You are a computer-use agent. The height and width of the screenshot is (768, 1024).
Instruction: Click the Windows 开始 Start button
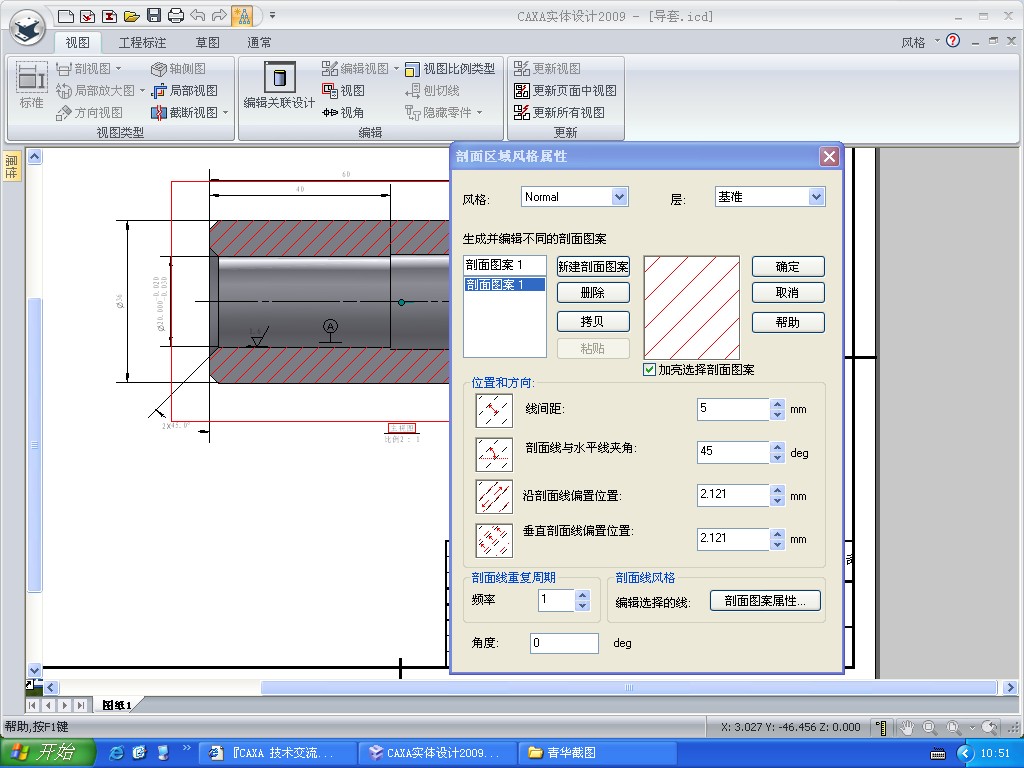tap(47, 752)
